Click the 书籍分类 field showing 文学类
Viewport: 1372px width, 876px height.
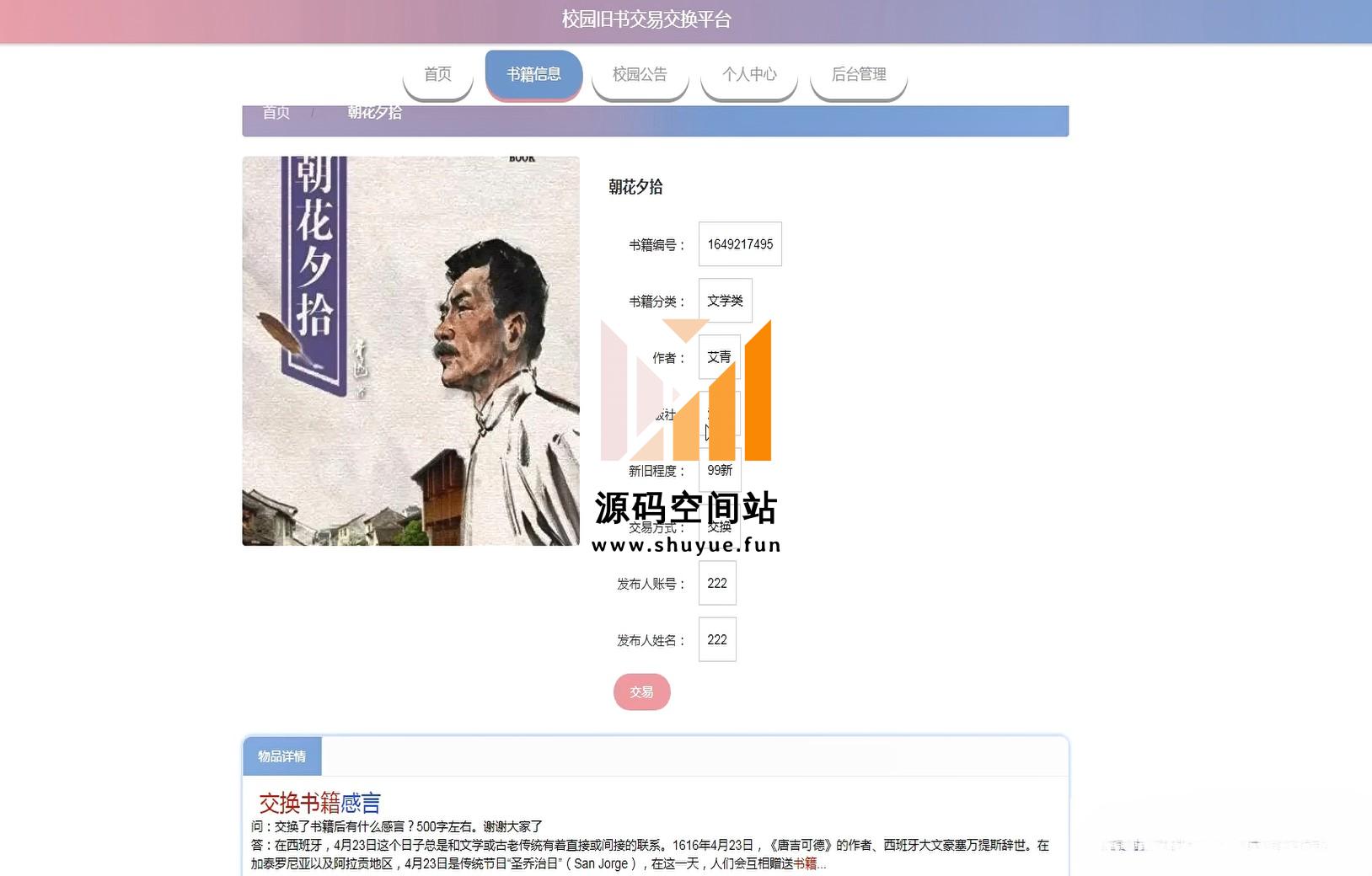725,301
